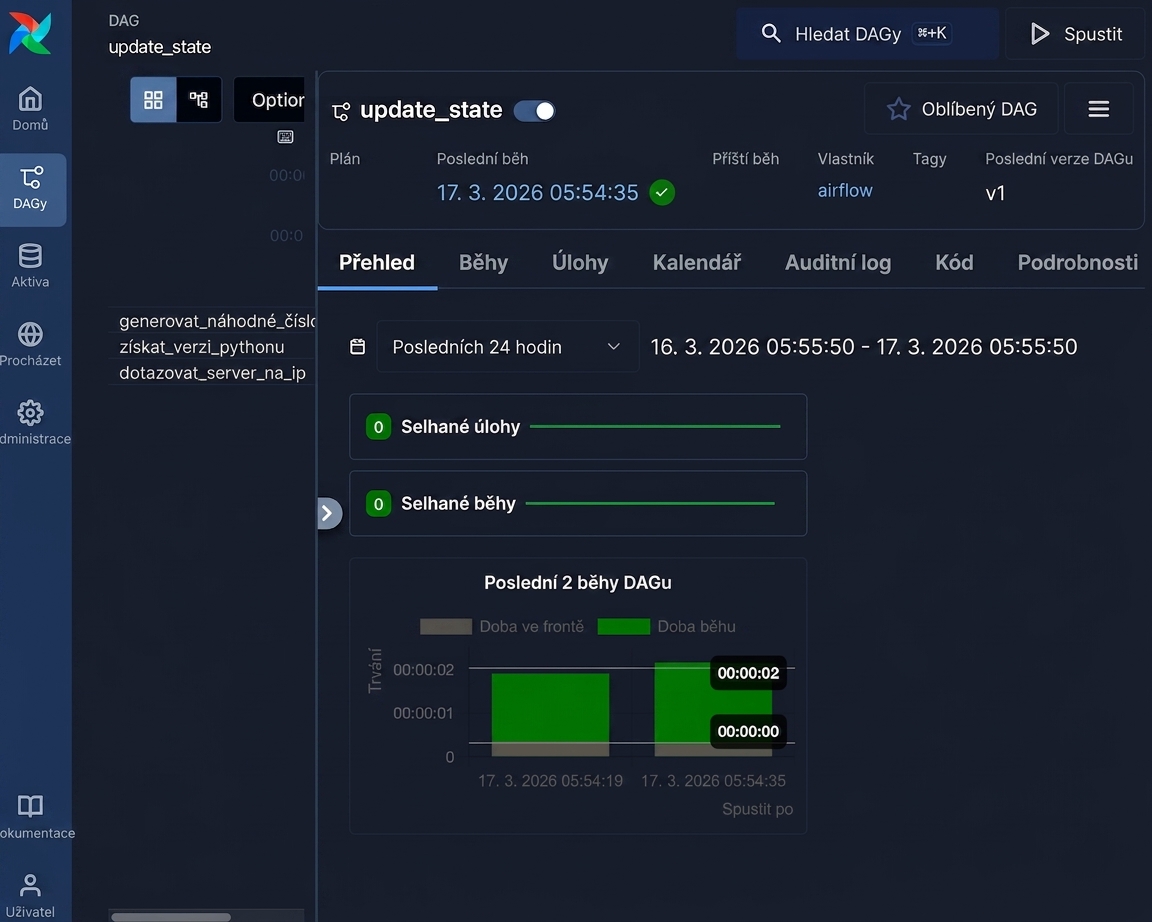Open the Kalendář tab

(696, 263)
